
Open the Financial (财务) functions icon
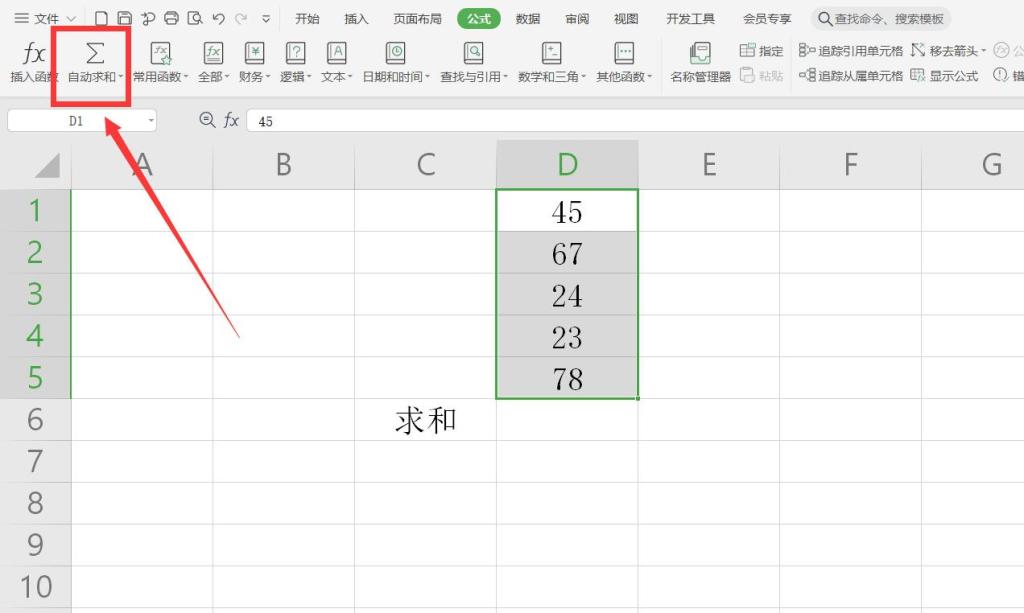click(x=254, y=53)
